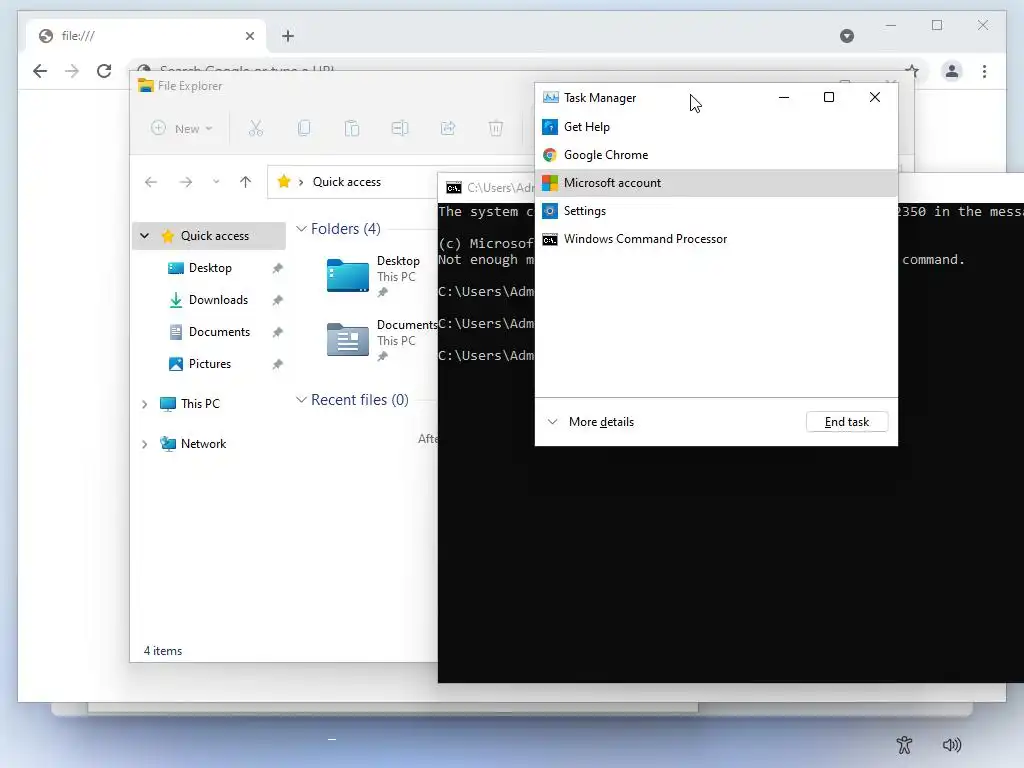1024x768 pixels.
Task: Select Google Chrome process in Task Manager
Action: [716, 155]
